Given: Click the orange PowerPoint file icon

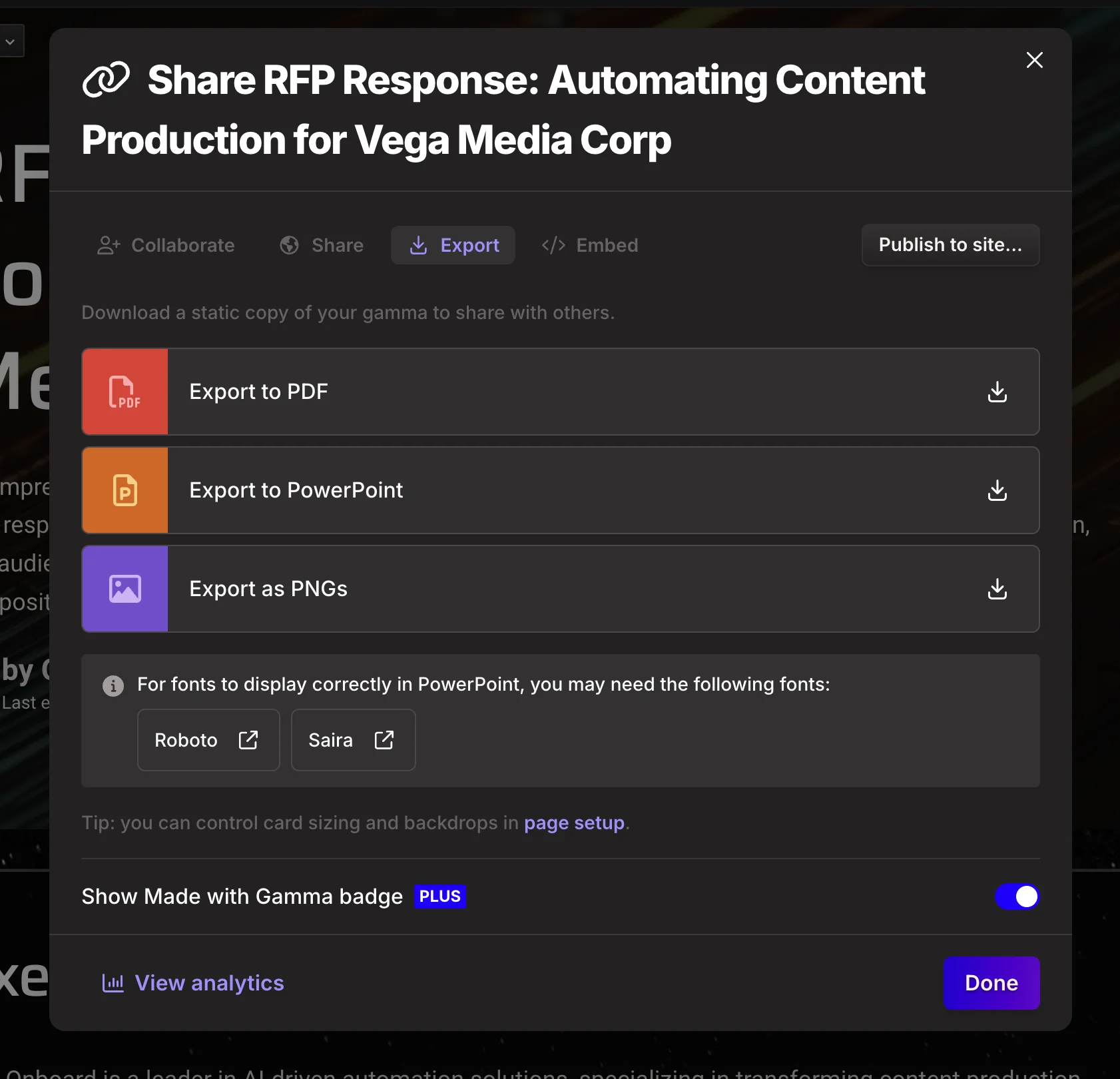Looking at the screenshot, I should pyautogui.click(x=125, y=490).
